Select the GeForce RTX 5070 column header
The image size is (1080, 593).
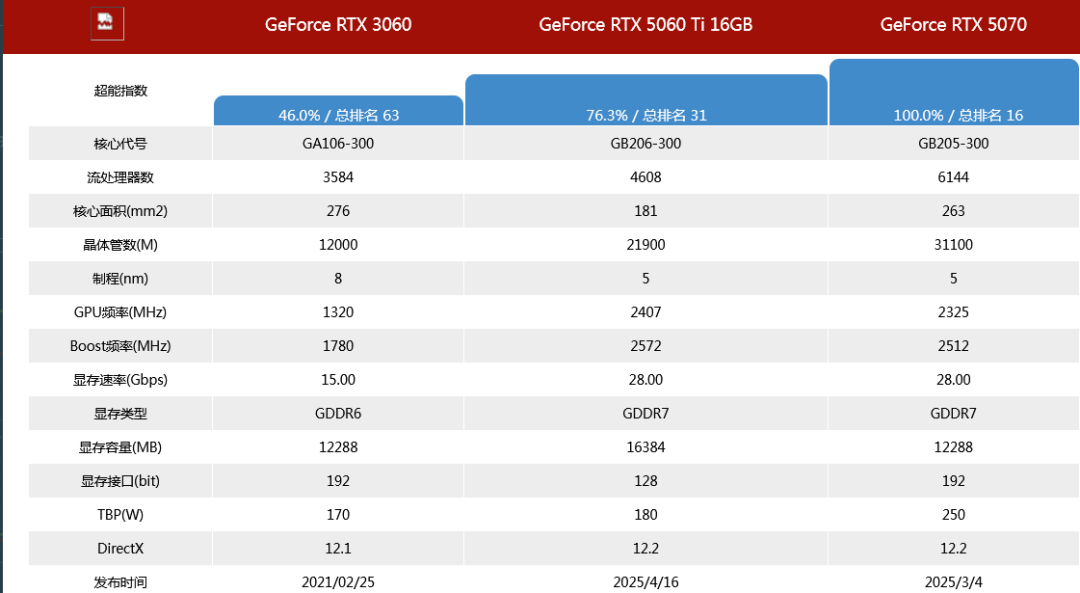click(953, 25)
